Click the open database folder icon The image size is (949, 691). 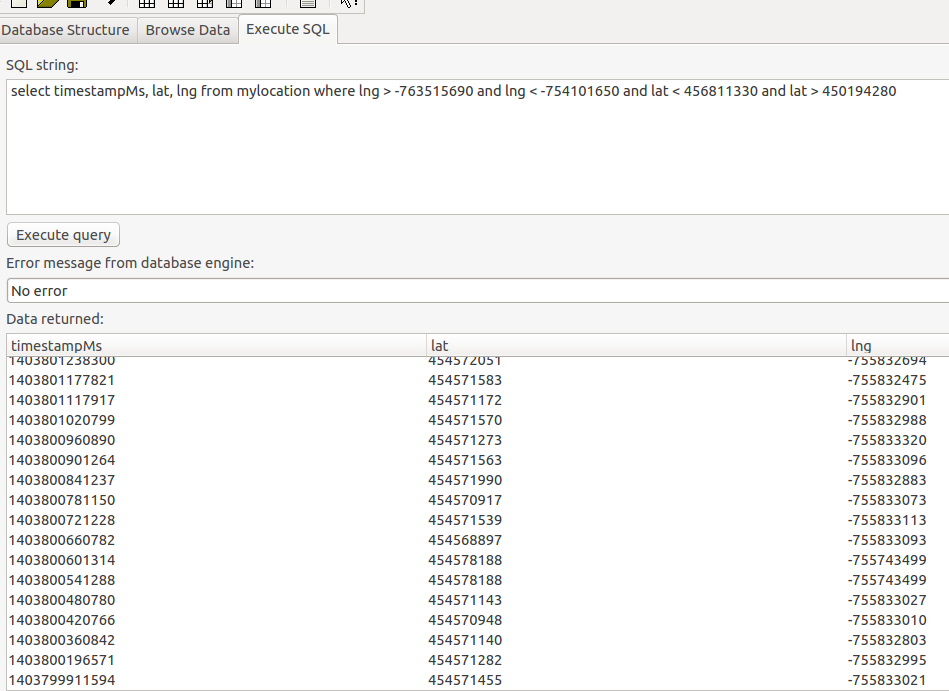[48, 3]
